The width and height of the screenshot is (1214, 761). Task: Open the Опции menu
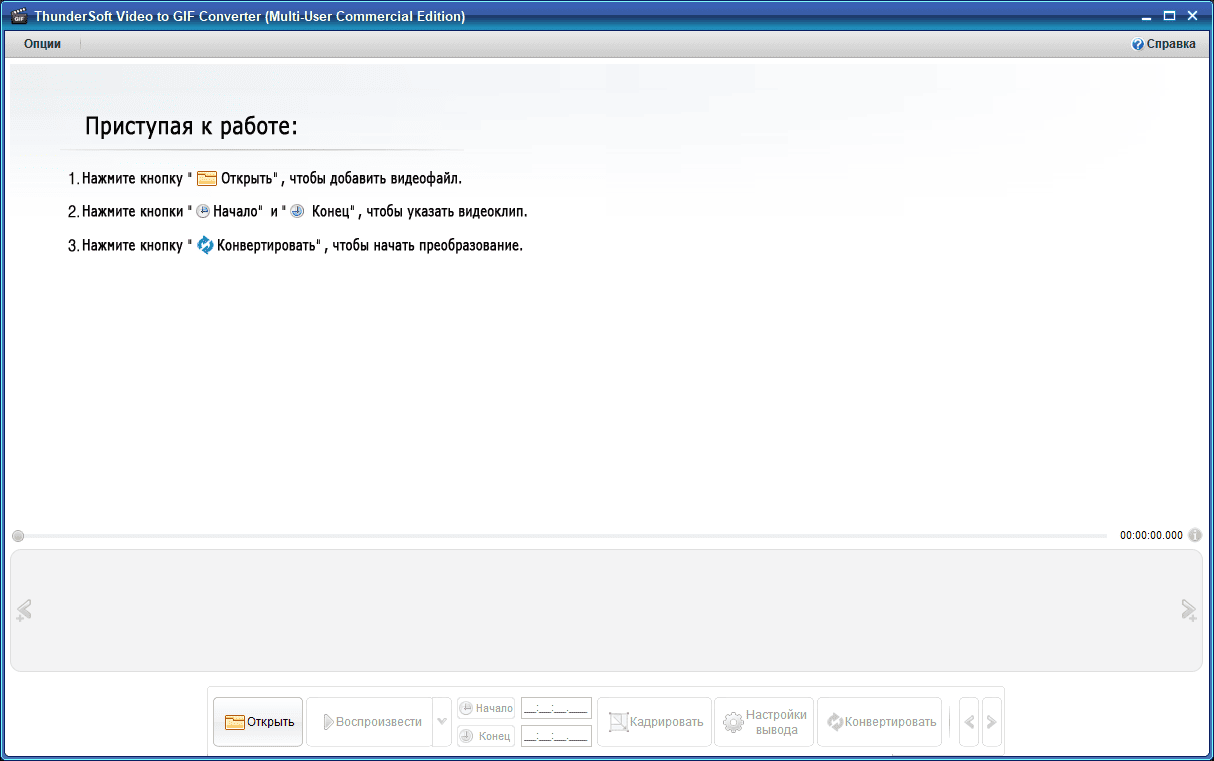tap(43, 44)
